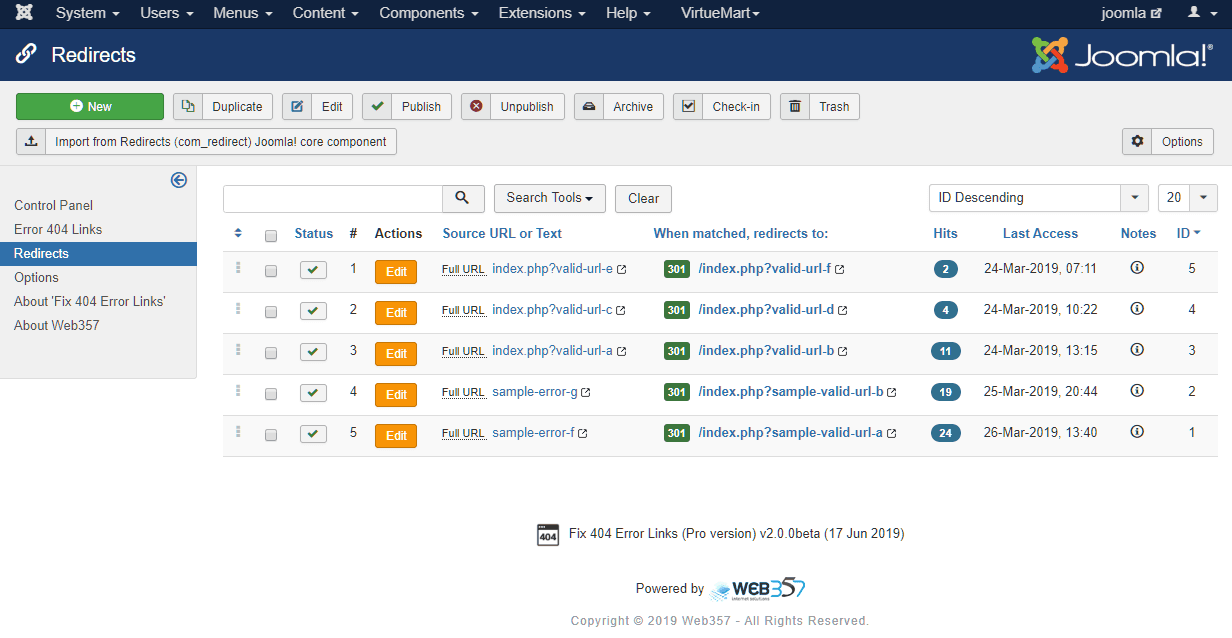Screen dimensions: 1232x638
Task: Check the checkbox for sample-error-g row
Action: pyautogui.click(x=271, y=394)
